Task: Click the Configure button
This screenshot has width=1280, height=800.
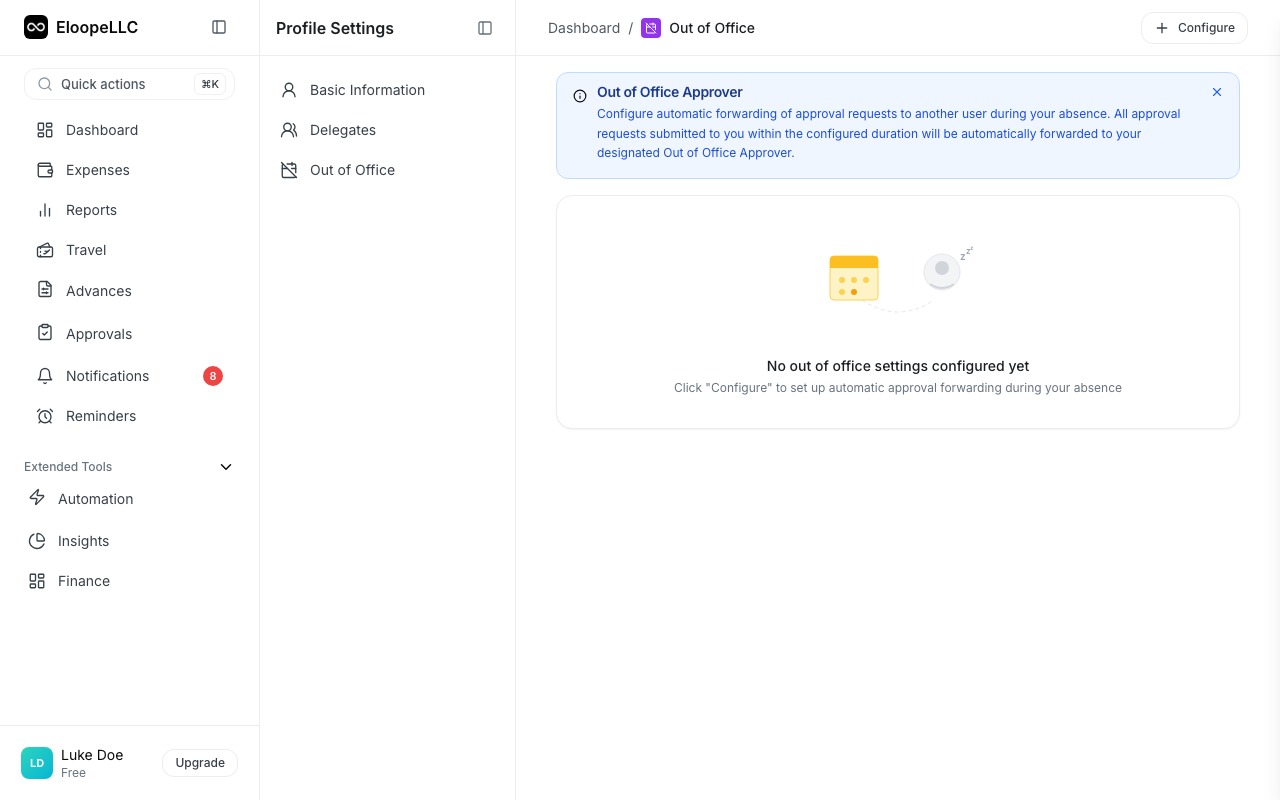Action: 1194,27
